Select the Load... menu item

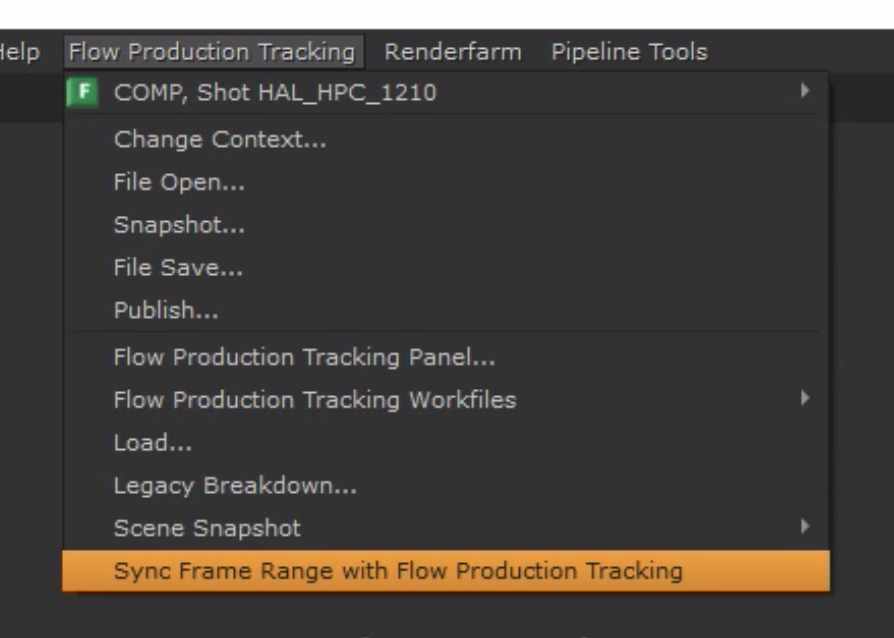(x=153, y=442)
